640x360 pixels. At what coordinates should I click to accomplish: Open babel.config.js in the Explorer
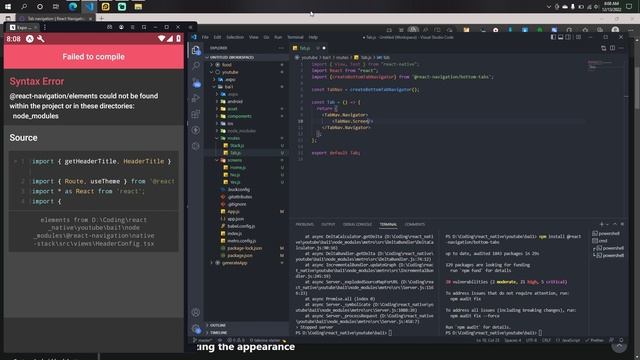pyautogui.click(x=241, y=226)
